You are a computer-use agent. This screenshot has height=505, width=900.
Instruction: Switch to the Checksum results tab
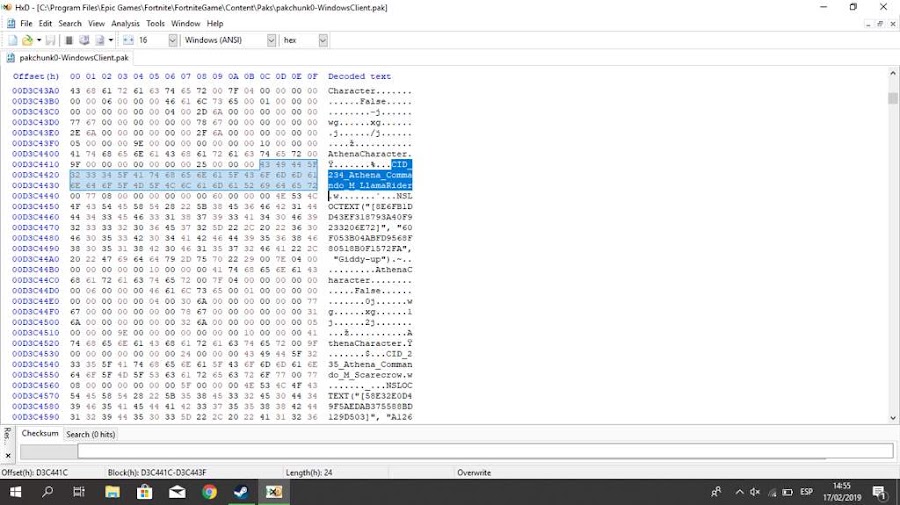coord(40,433)
